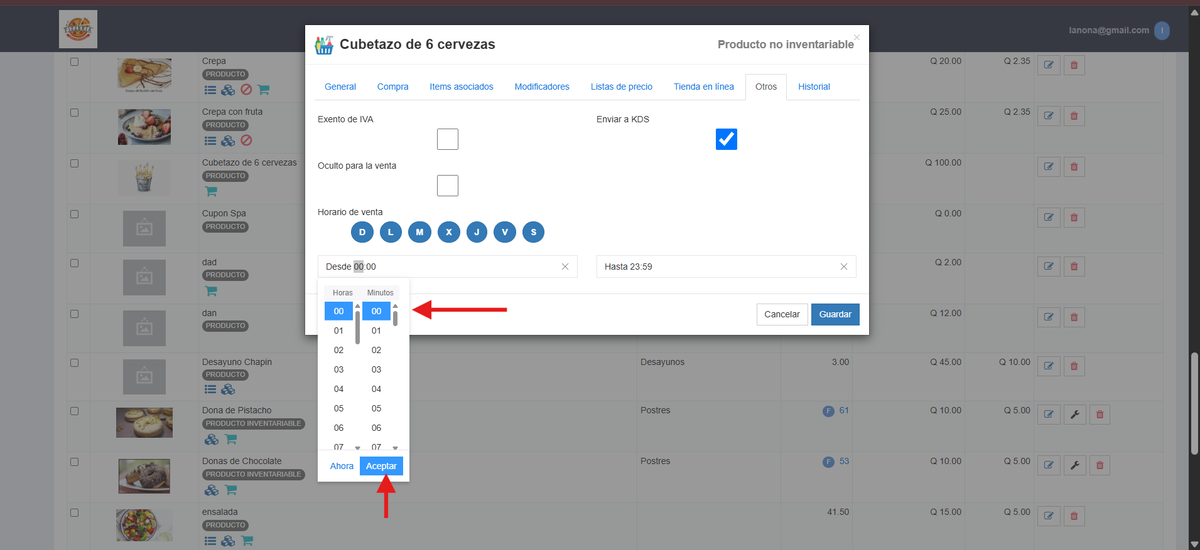The width and height of the screenshot is (1200, 550).
Task: Toggle the Monday 'L' day button
Action: tap(391, 232)
